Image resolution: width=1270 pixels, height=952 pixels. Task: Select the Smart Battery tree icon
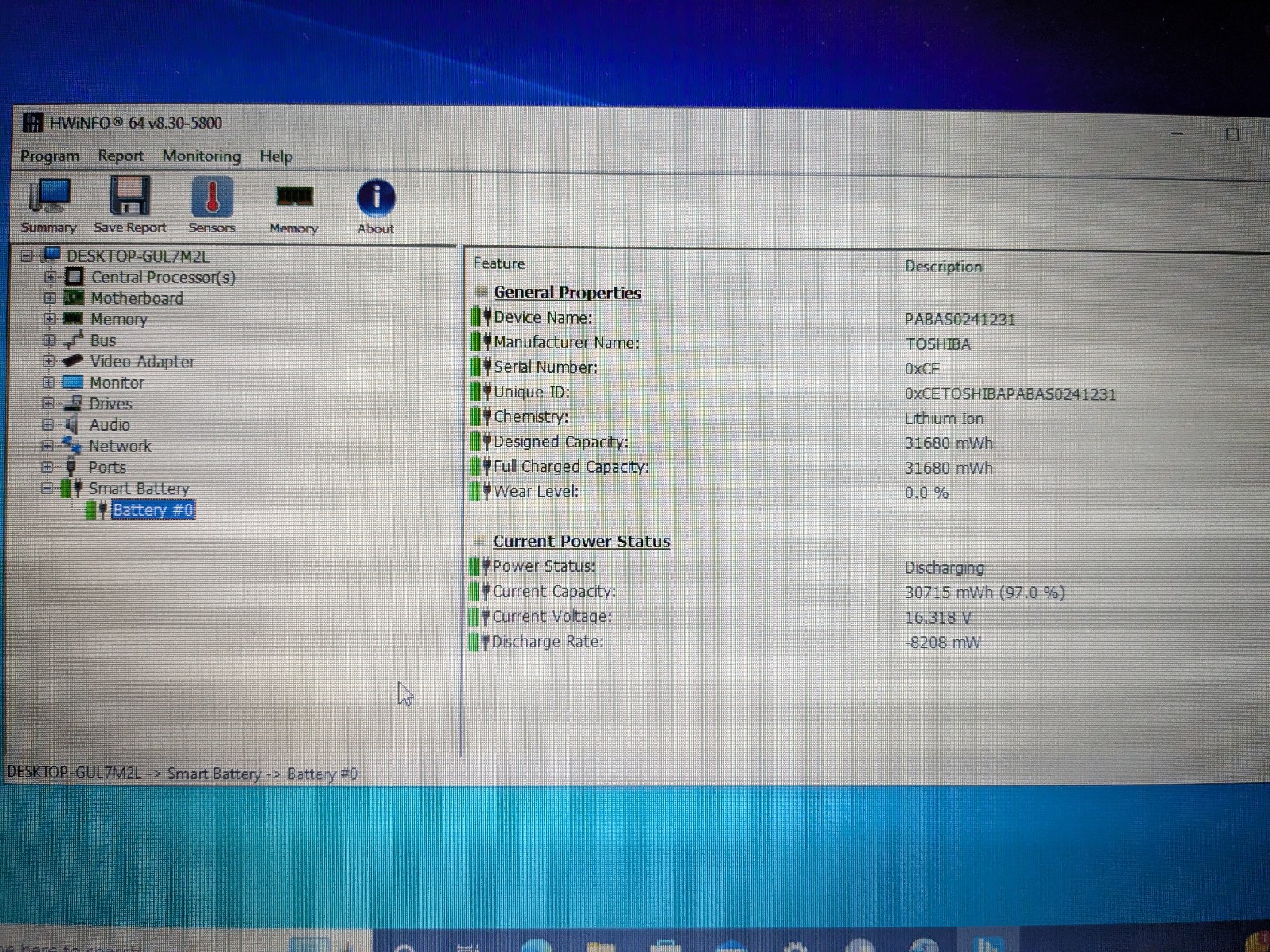tap(71, 488)
